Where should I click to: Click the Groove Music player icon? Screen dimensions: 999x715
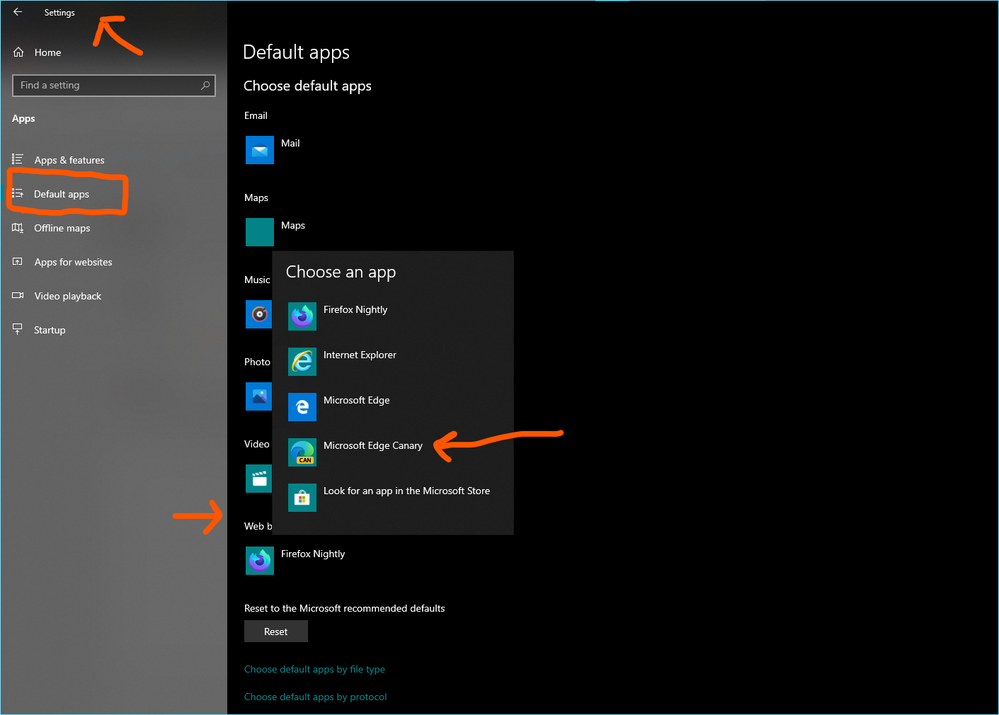point(259,314)
